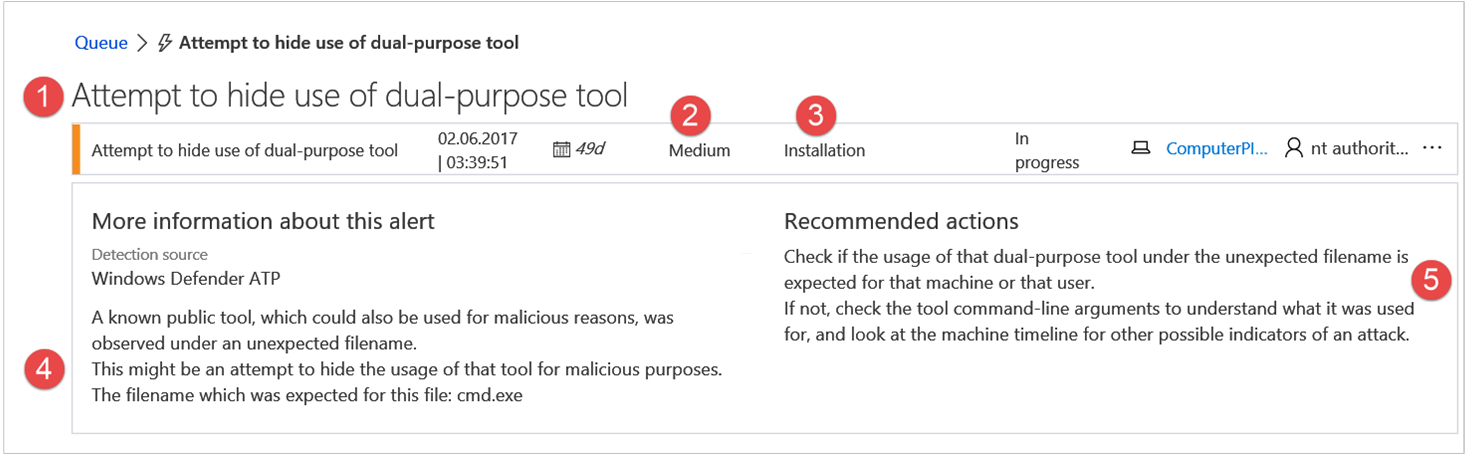Click the red callout marker number 4
Viewport: 1468px width, 455px height.
pos(44,369)
